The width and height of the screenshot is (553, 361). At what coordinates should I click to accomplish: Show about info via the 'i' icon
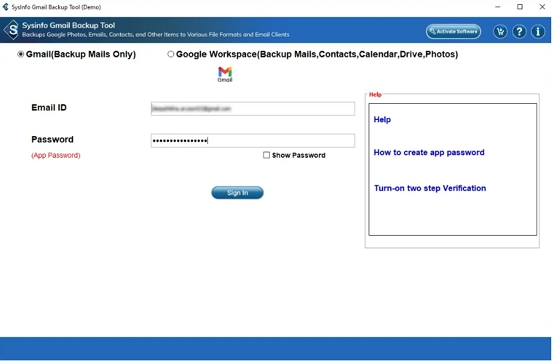point(538,32)
